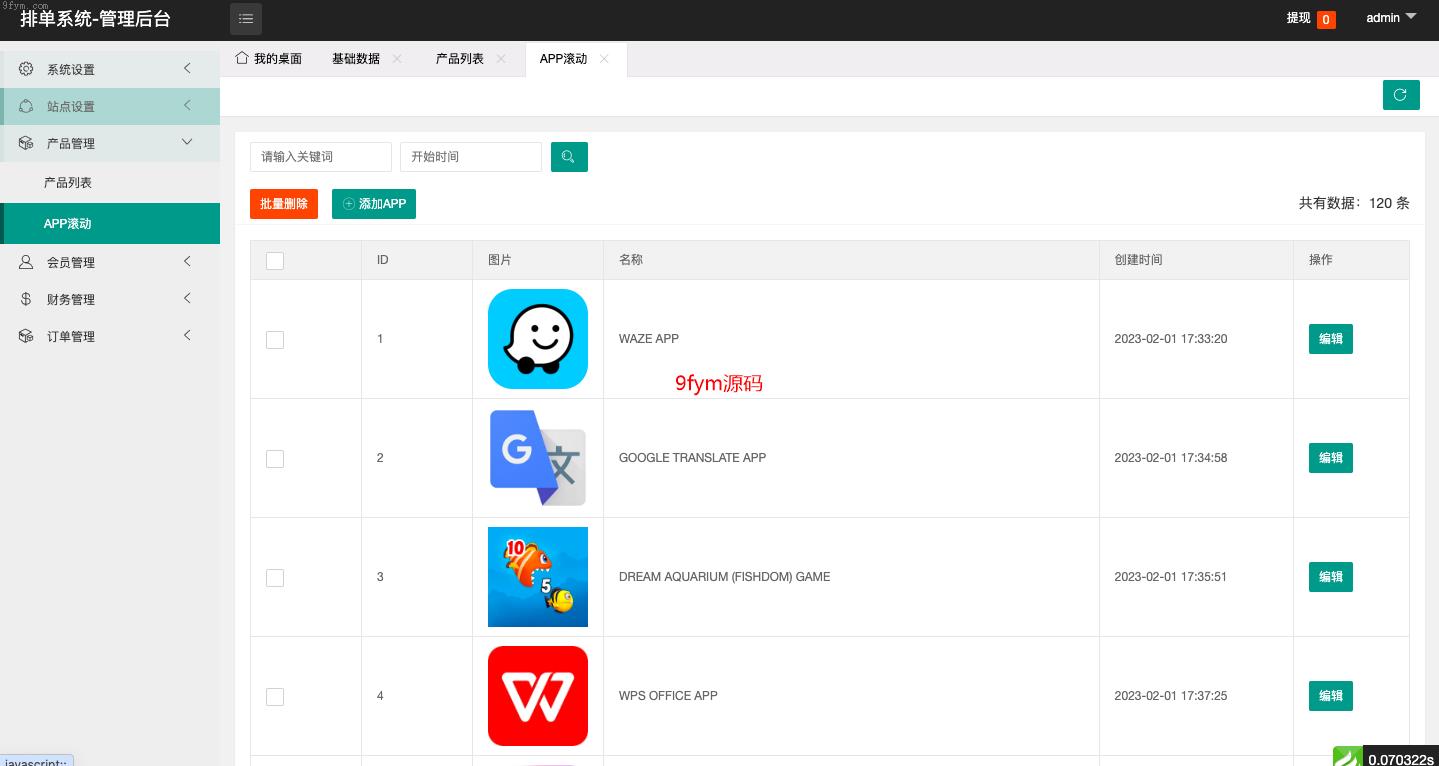Expand the 订单管理 sidebar section
This screenshot has height=766, width=1439.
[110, 336]
